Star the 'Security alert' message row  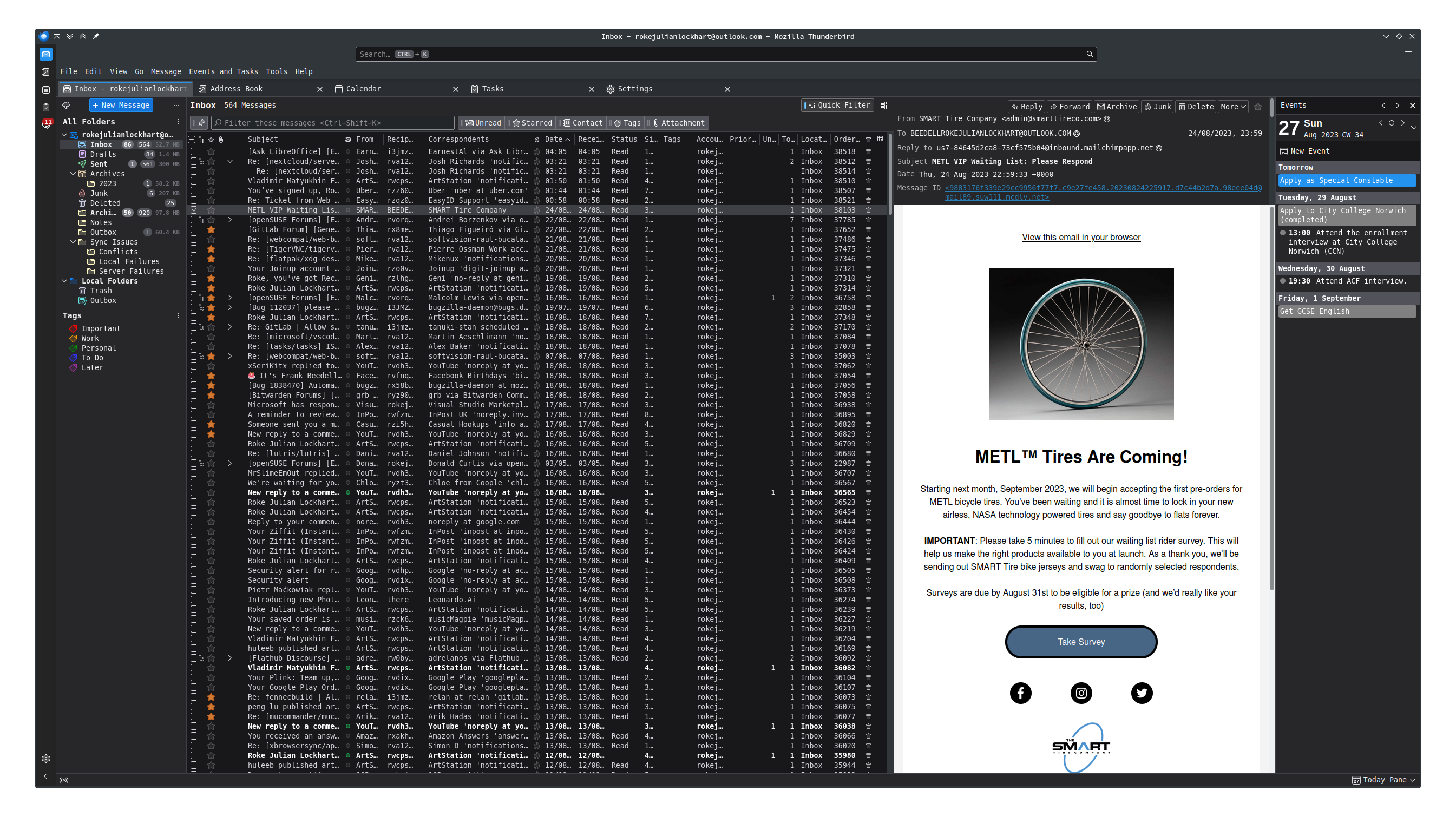[211, 581]
